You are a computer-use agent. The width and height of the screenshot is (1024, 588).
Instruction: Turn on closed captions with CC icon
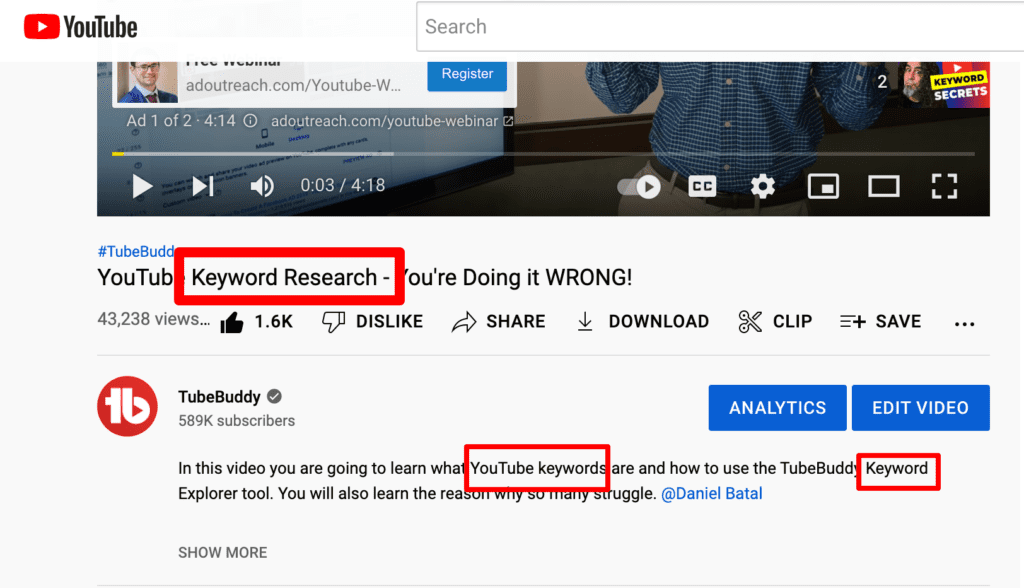tap(702, 186)
